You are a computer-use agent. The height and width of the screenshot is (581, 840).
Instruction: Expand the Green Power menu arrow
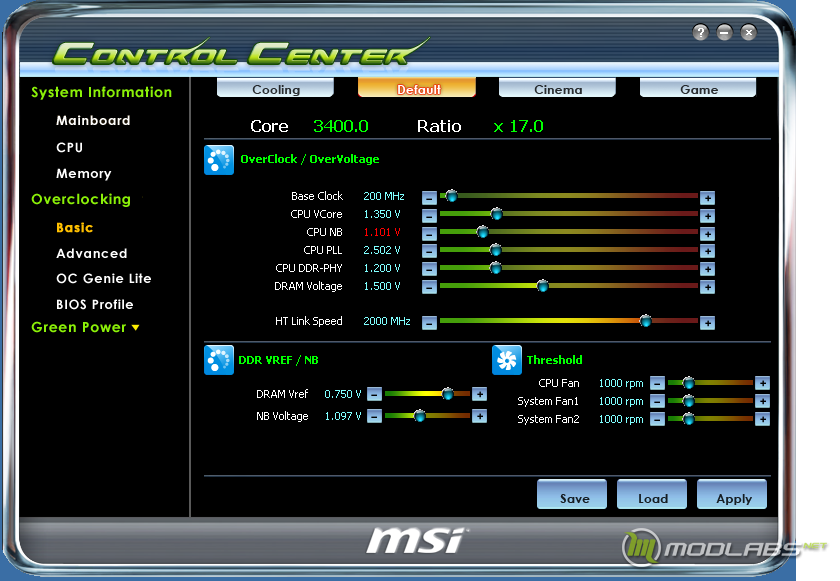(136, 328)
